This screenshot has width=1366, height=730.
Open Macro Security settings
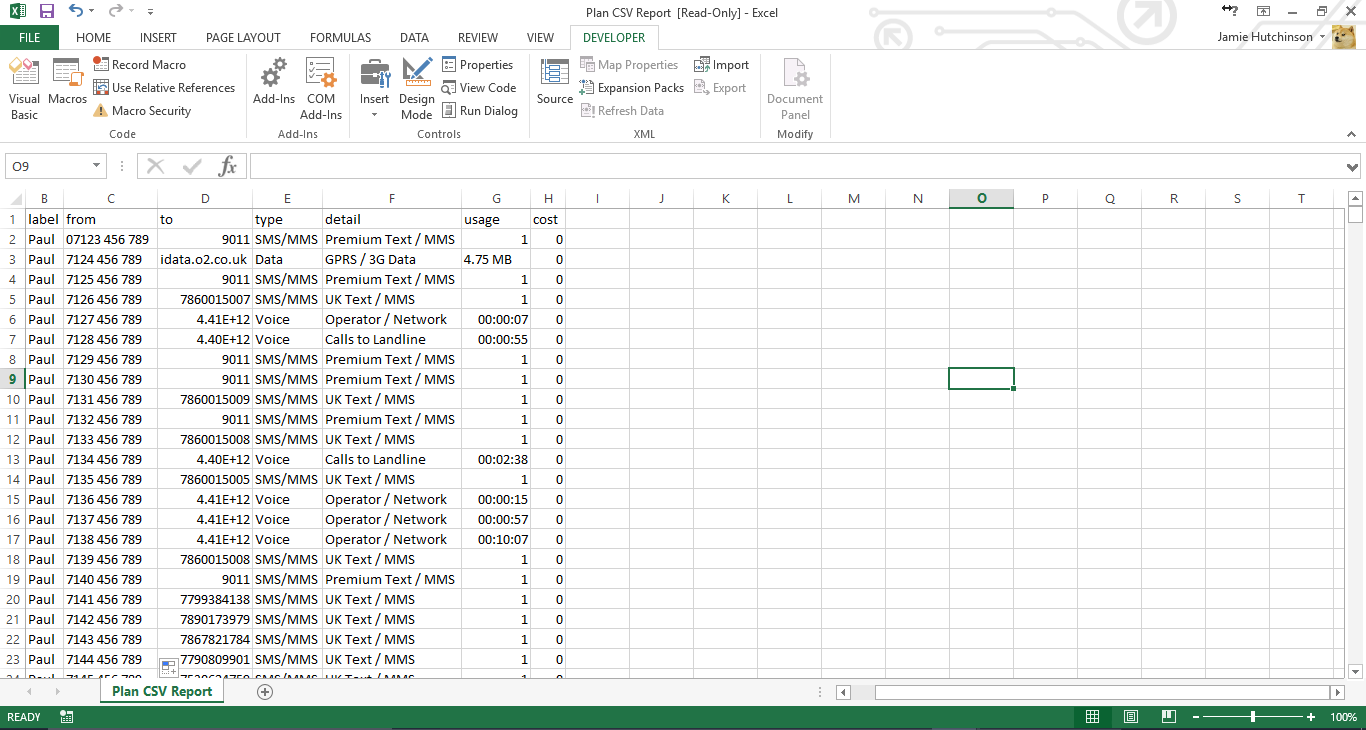(x=142, y=111)
